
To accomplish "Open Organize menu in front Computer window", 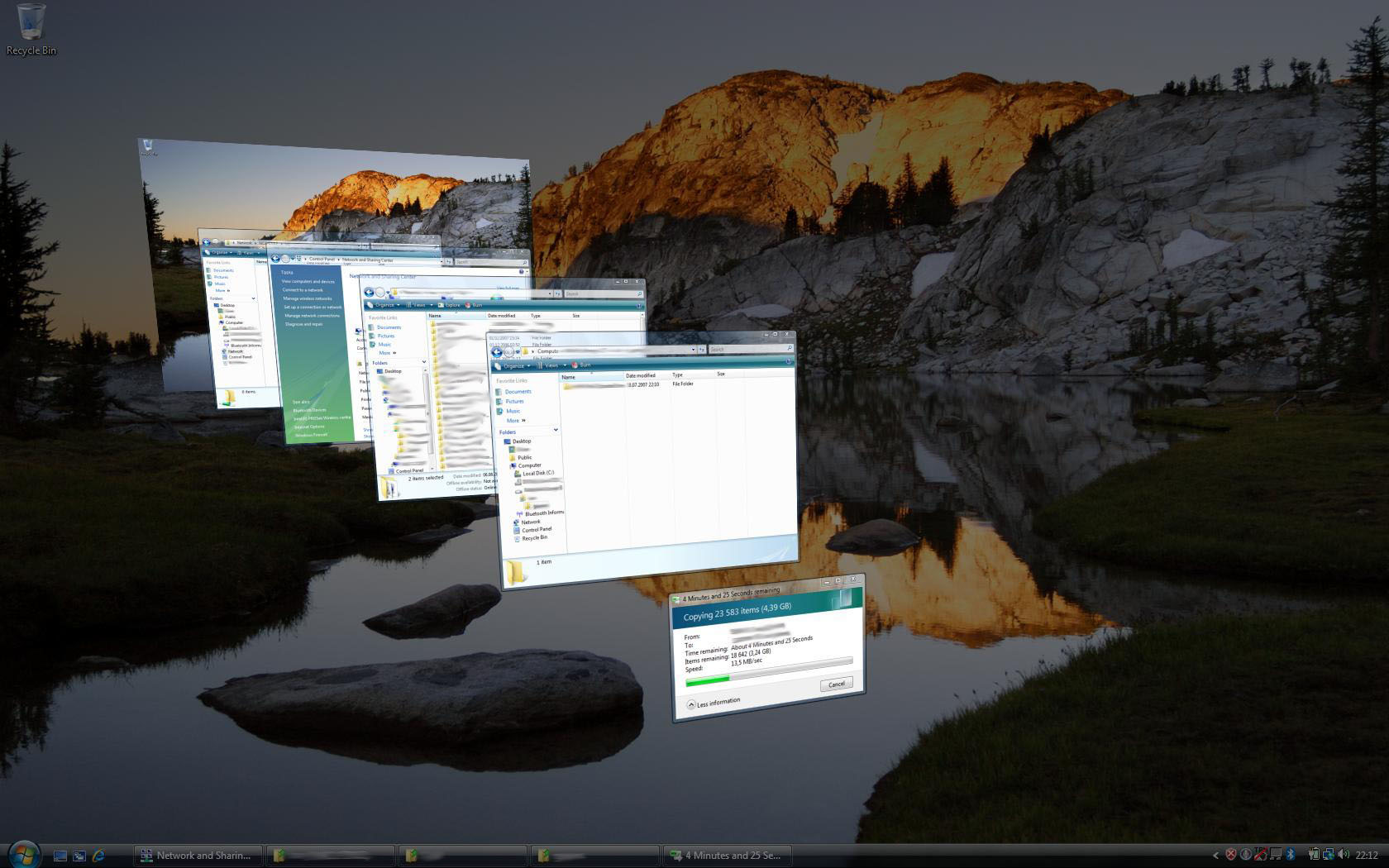I will 513,365.
